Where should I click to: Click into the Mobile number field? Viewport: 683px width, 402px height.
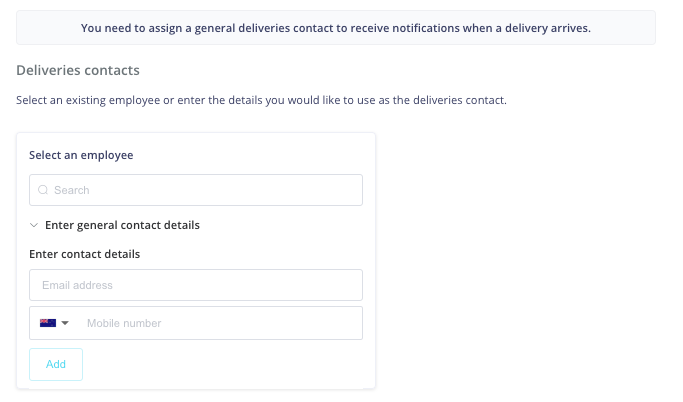220,323
